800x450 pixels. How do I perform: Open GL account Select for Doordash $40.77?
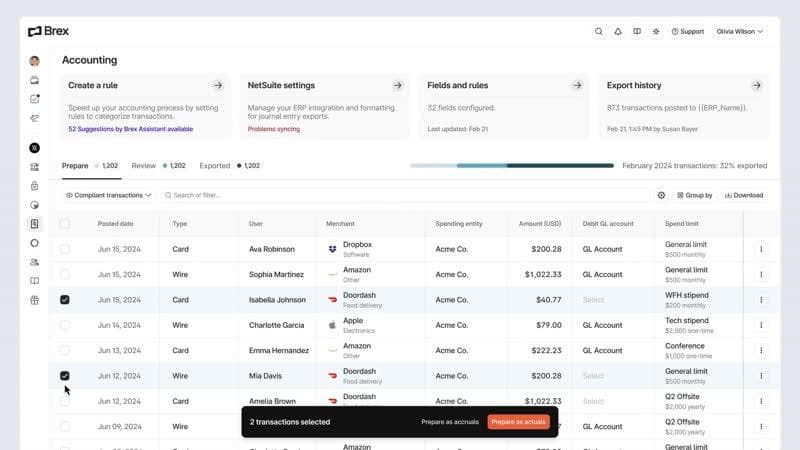594,299
